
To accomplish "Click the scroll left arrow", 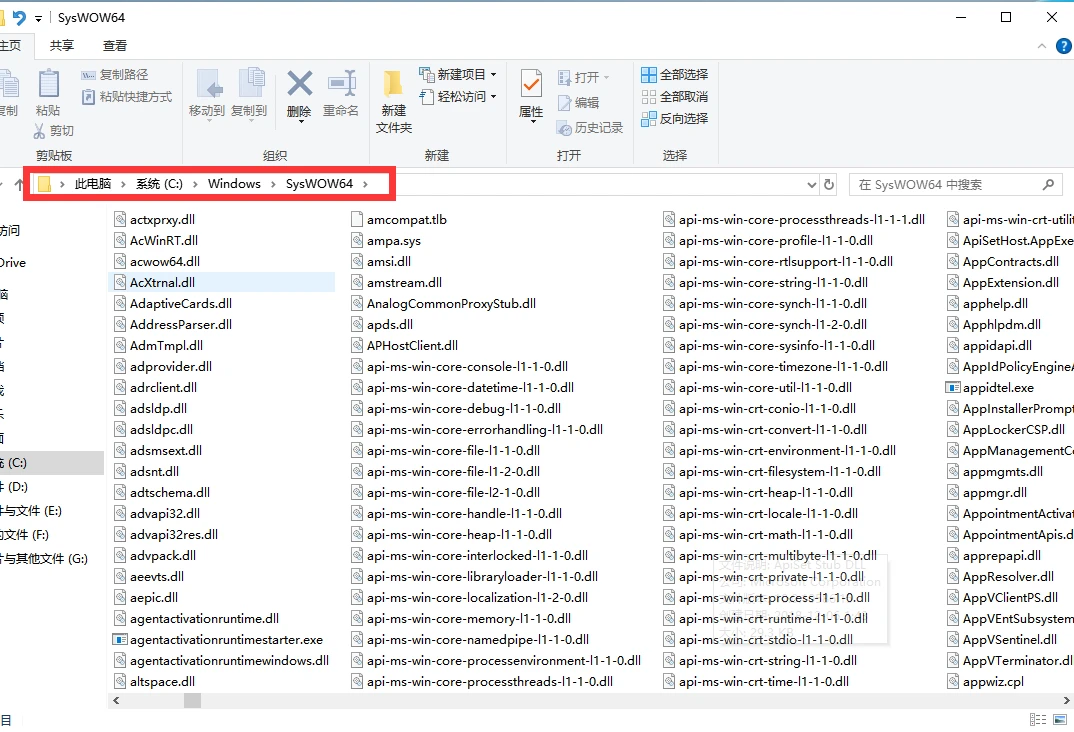I will tap(116, 701).
